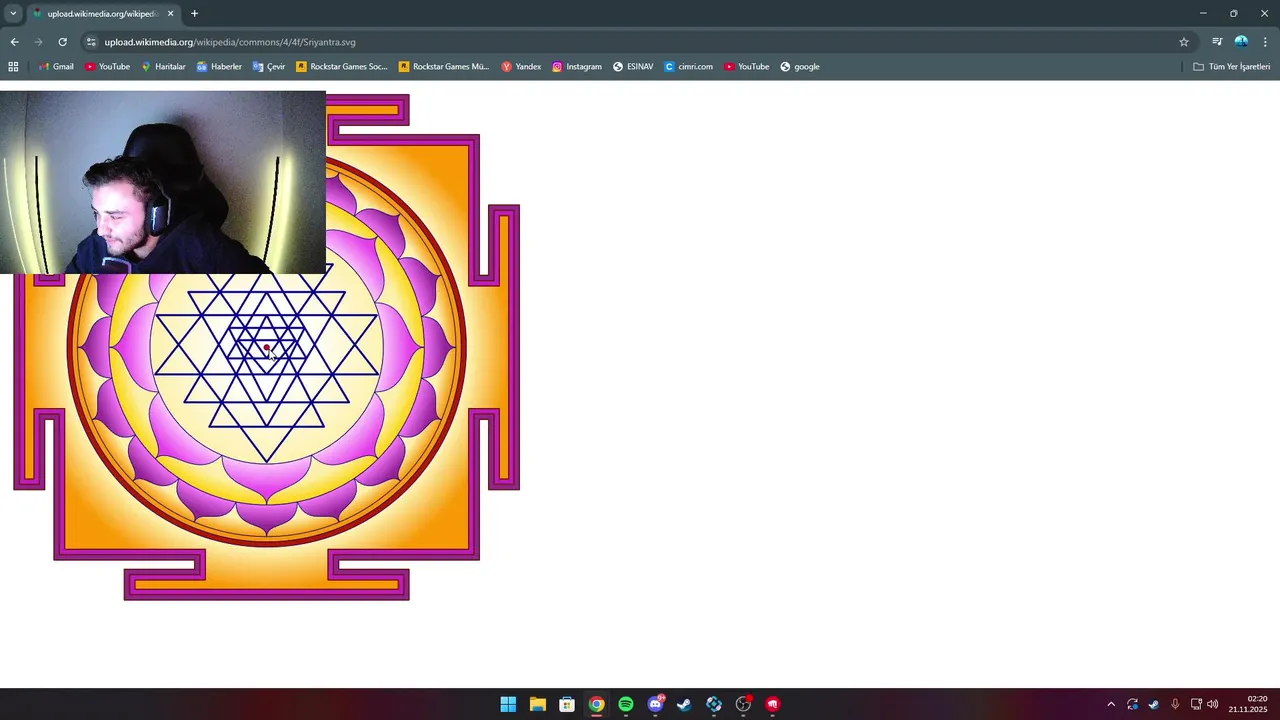This screenshot has width=1280, height=720.
Task: Open Spotify from the taskbar
Action: tap(626, 704)
